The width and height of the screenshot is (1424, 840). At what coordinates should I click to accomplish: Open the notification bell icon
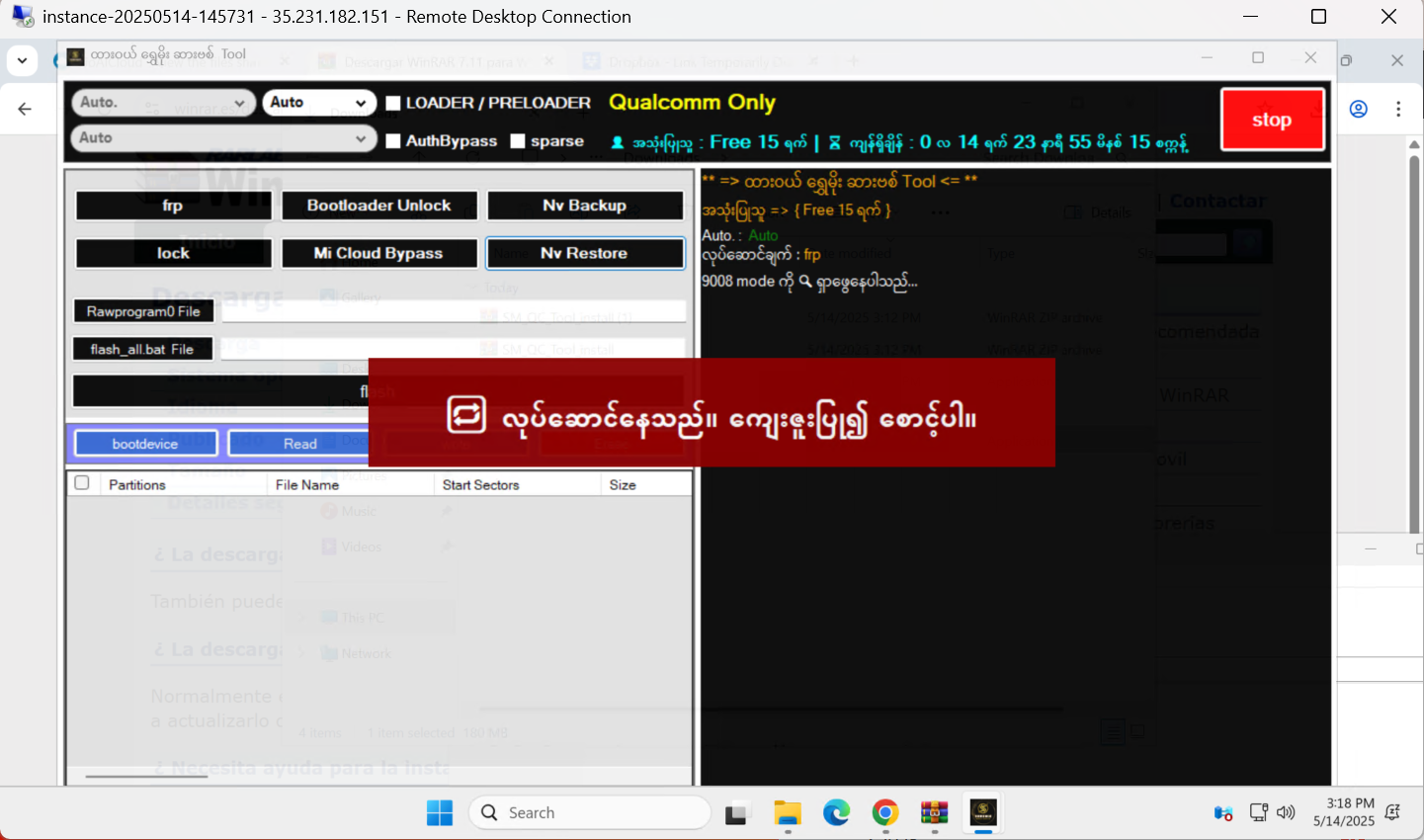pos(1392,812)
